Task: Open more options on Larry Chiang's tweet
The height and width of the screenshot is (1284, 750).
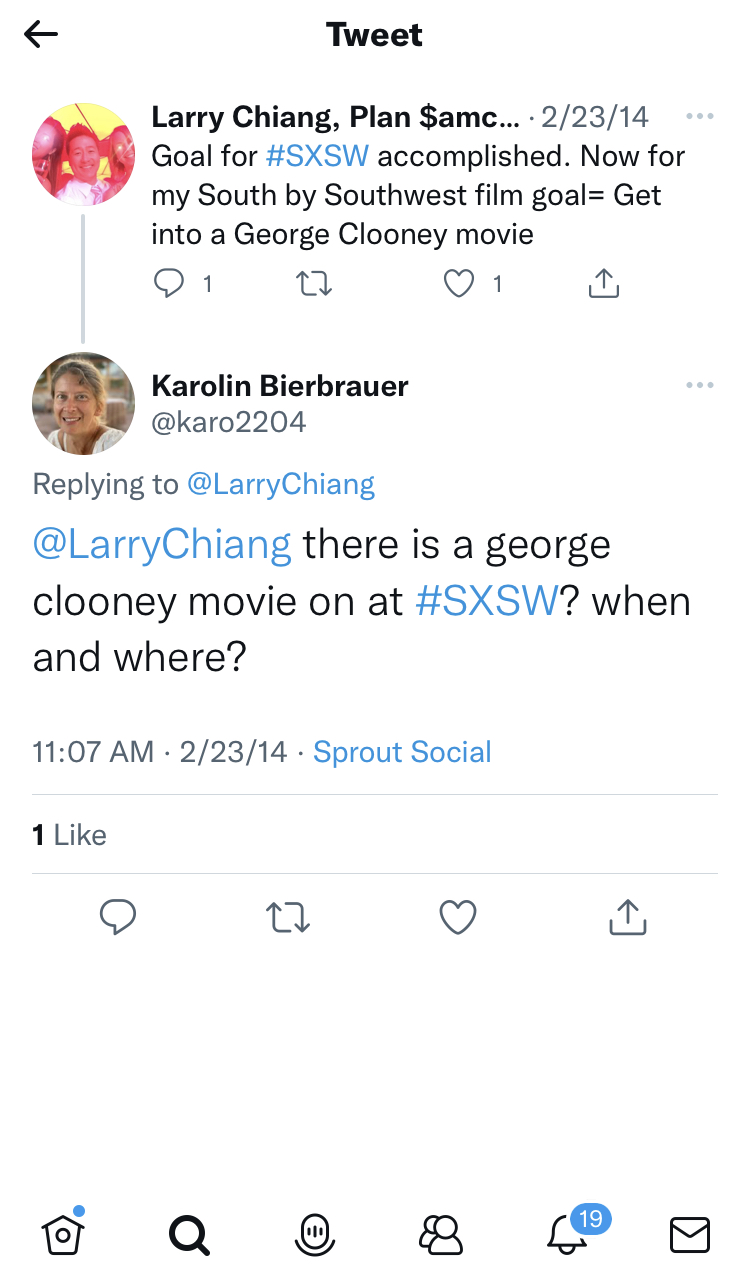Action: click(x=700, y=117)
